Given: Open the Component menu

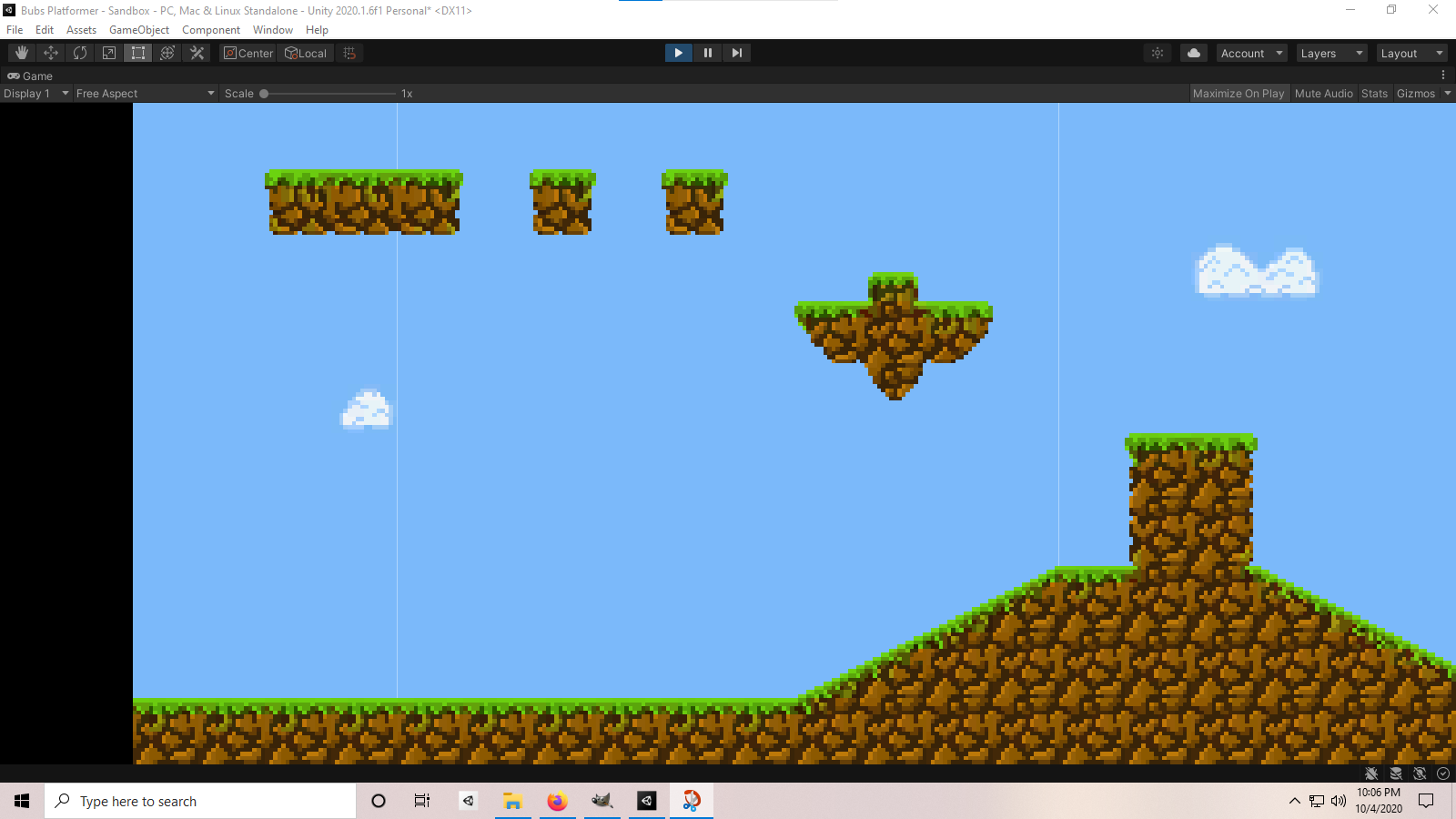Looking at the screenshot, I should 211,29.
